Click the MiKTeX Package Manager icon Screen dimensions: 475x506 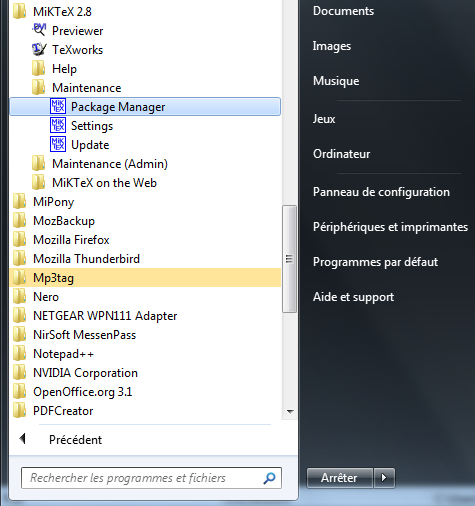pos(58,107)
